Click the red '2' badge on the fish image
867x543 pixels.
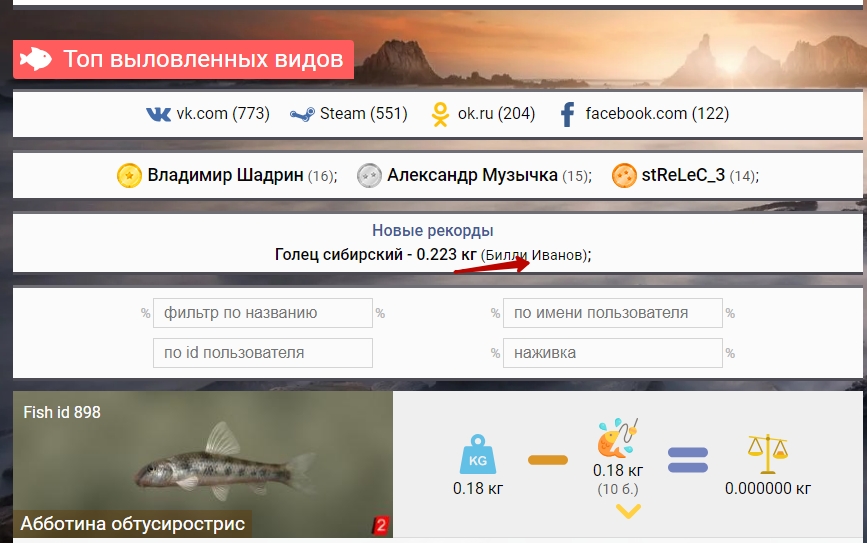click(380, 524)
